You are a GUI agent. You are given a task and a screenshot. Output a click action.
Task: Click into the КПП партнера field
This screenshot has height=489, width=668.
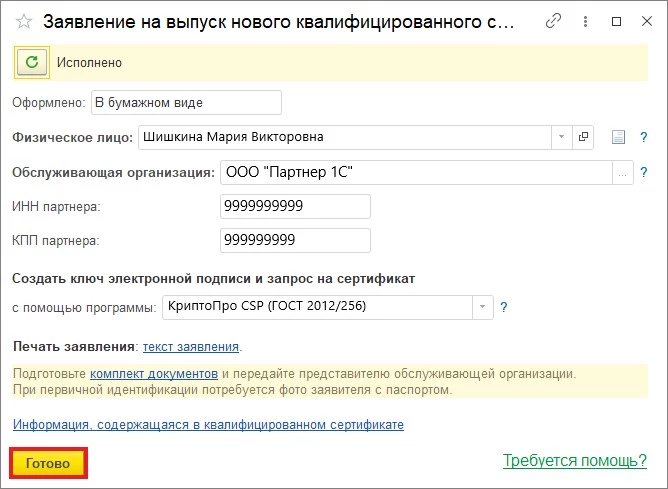coord(295,241)
